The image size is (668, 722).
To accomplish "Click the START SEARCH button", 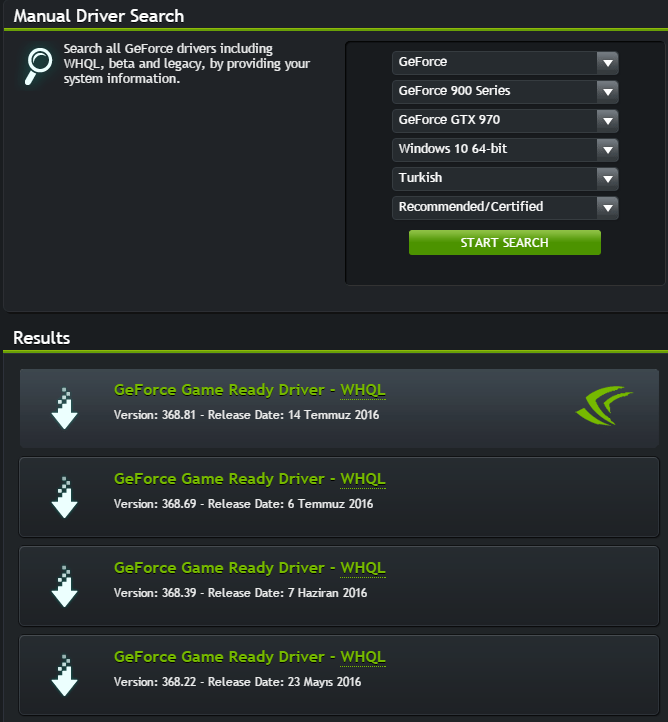I will (505, 243).
